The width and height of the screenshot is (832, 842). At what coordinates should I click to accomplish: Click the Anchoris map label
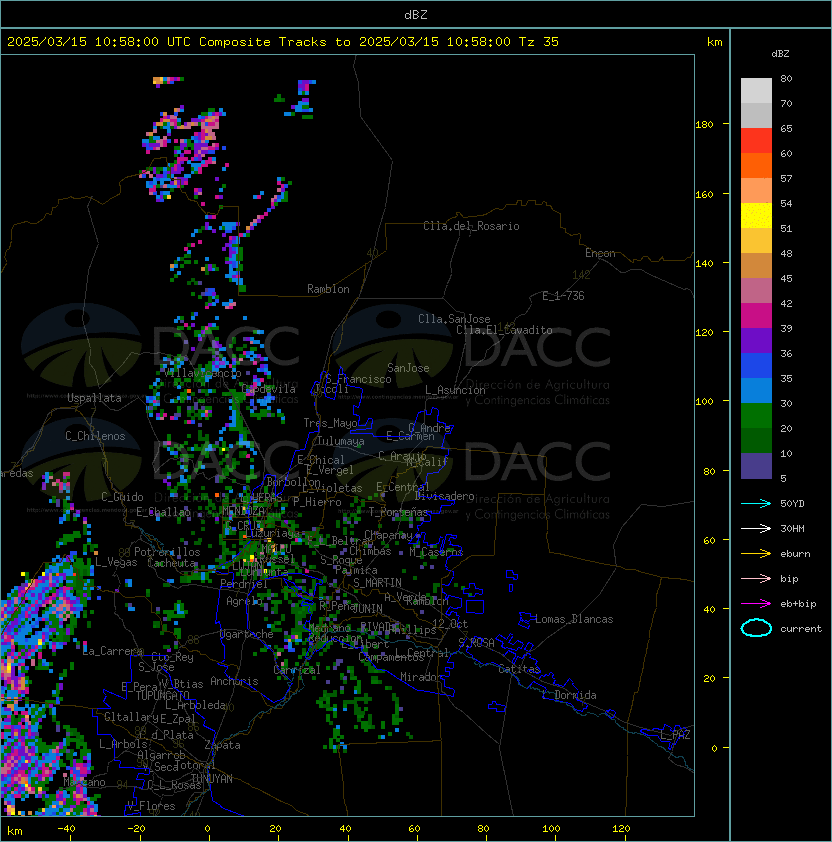point(234,681)
